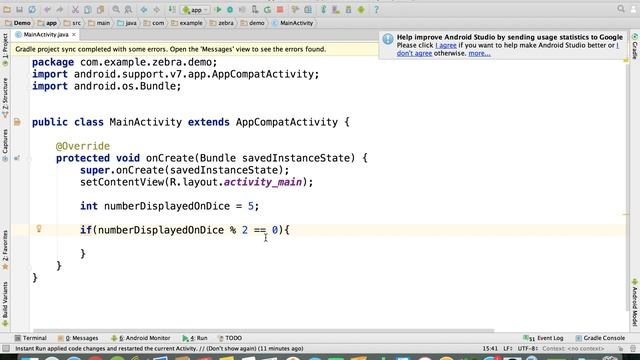Open the TODO tool window
The height and width of the screenshot is (360, 640).
pos(230,338)
